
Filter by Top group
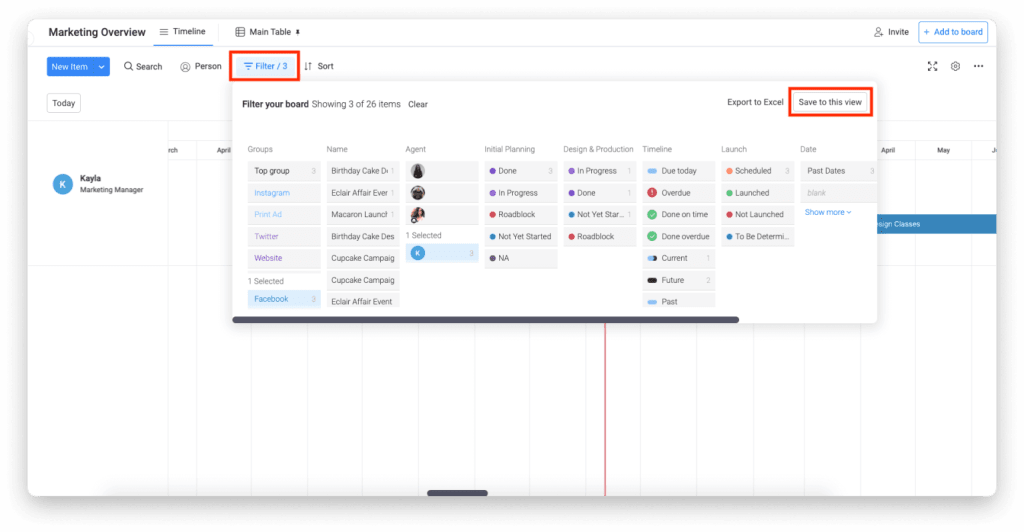pyautogui.click(x=284, y=171)
